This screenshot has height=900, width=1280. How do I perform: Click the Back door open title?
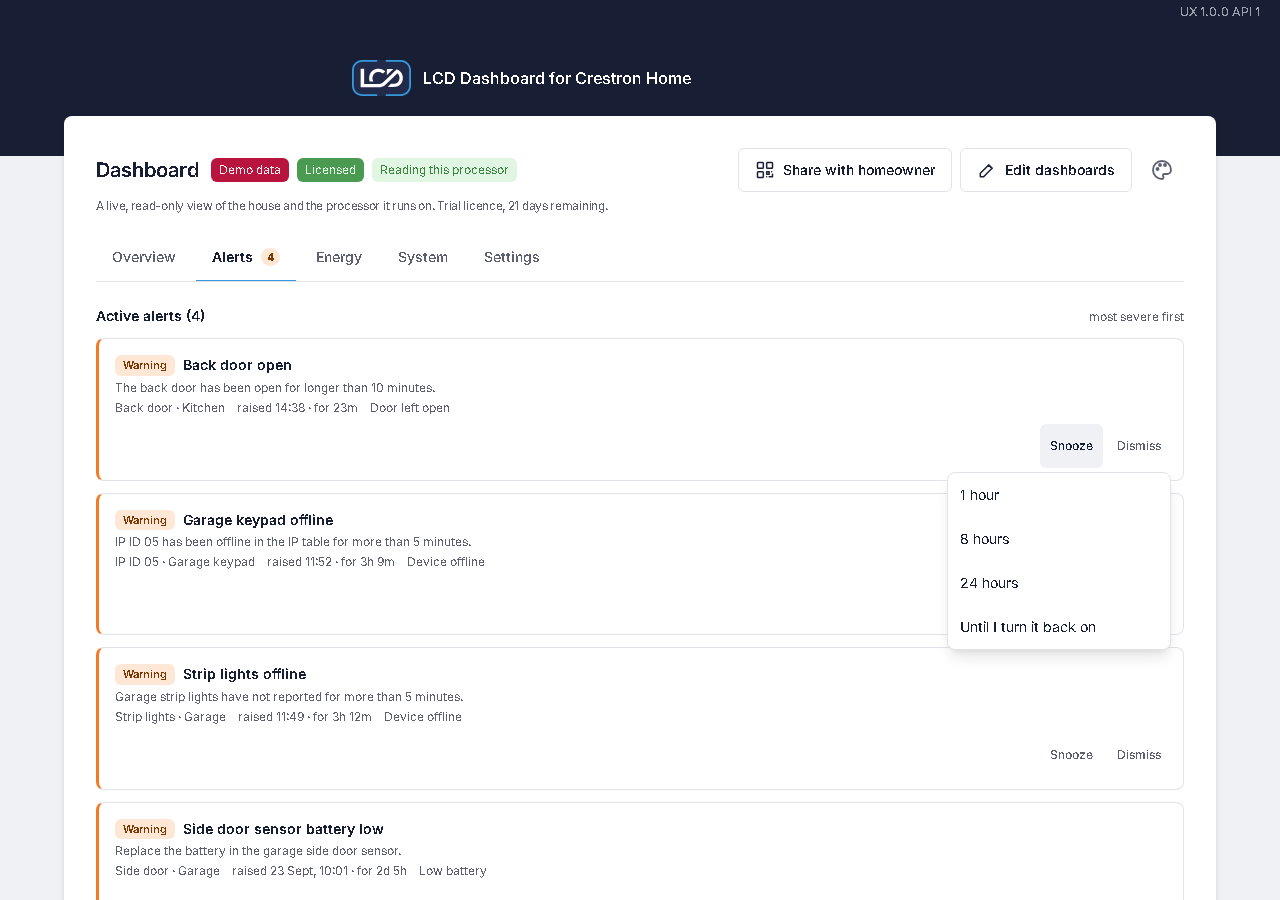(237, 365)
